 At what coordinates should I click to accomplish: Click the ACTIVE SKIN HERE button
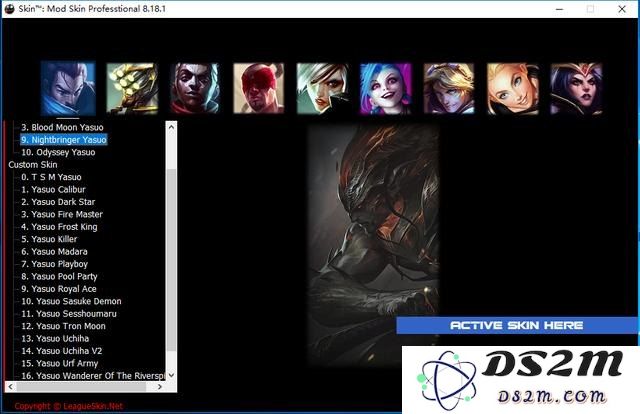pos(516,325)
